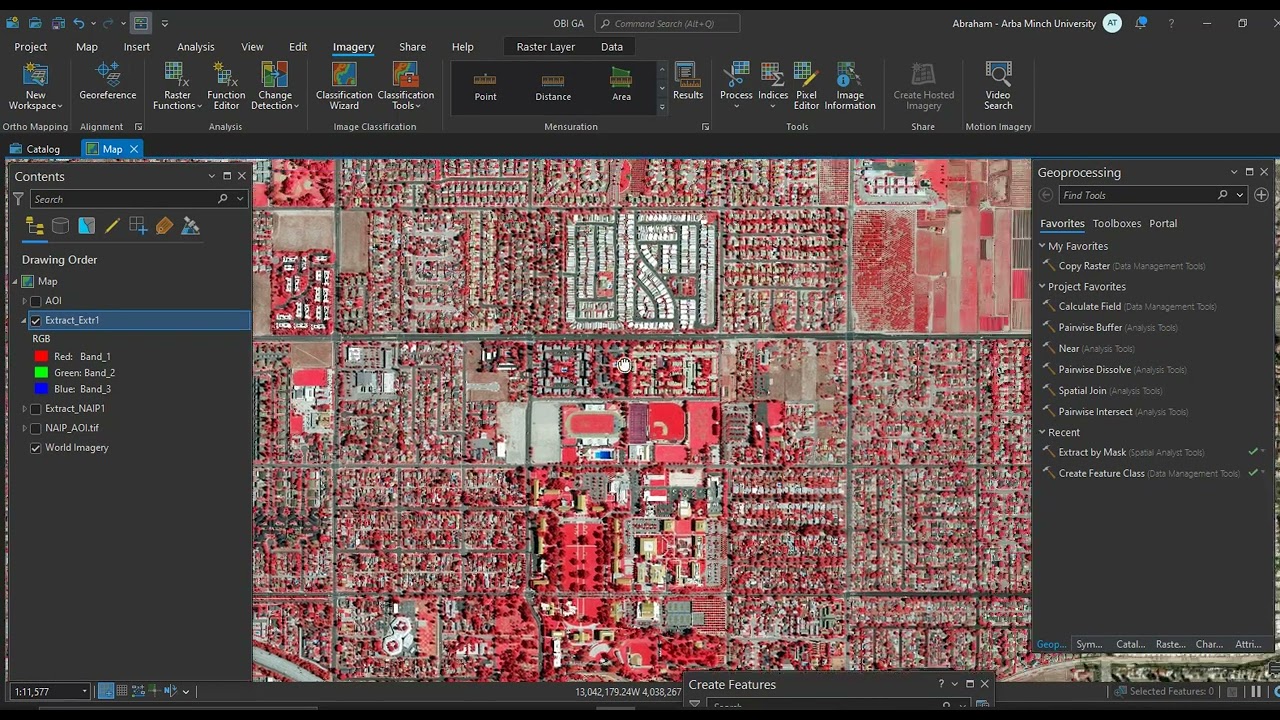Switch to the Portal tab in Geoprocessing
Image resolution: width=1280 pixels, height=720 pixels.
(1163, 224)
